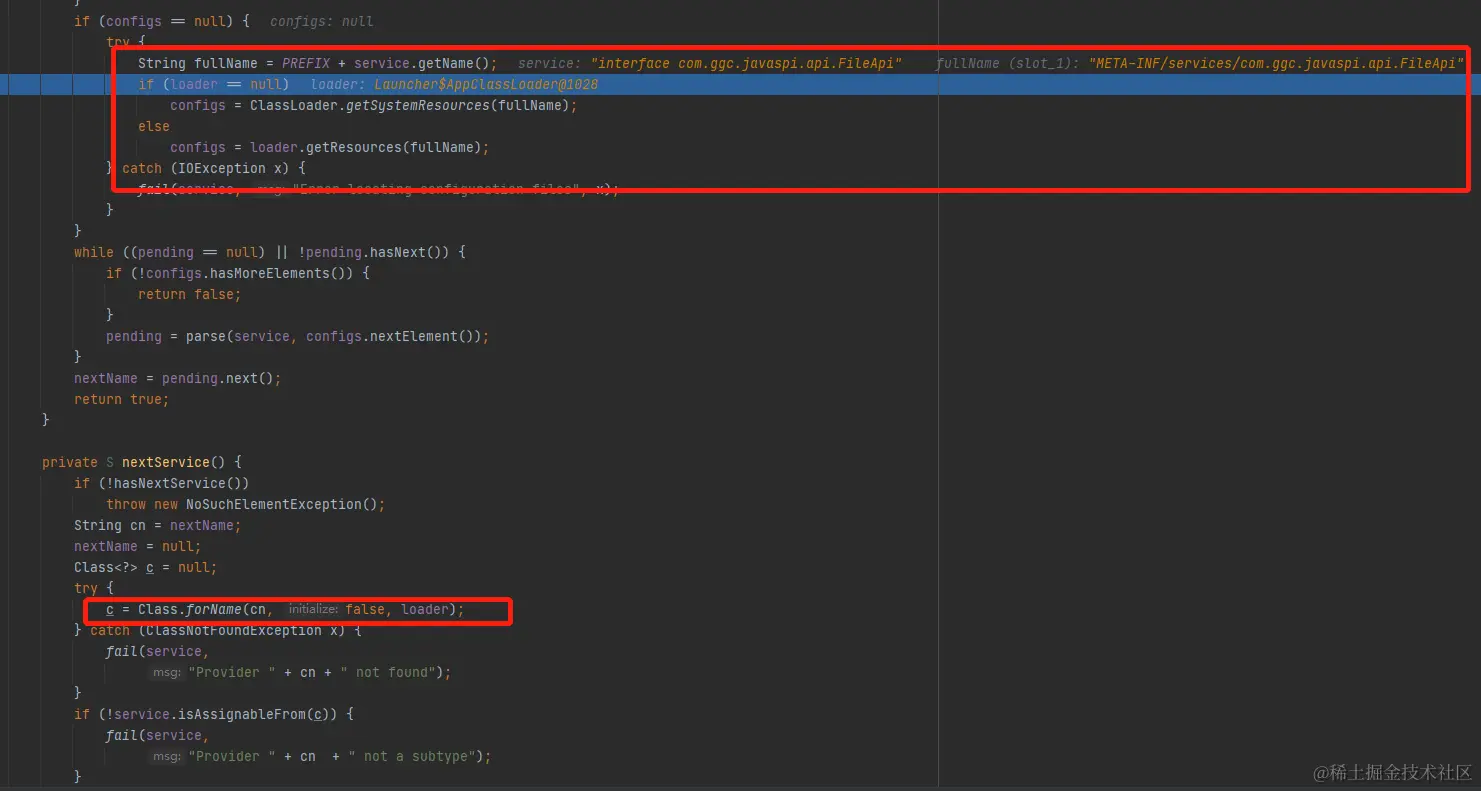The width and height of the screenshot is (1481, 791).
Task: Click the parse method call
Action: pyautogui.click(x=206, y=336)
